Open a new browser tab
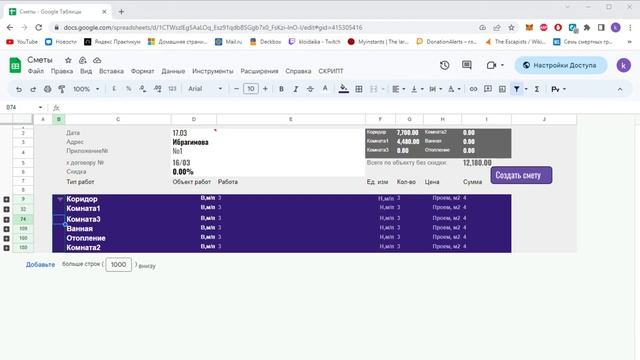 coord(121,12)
